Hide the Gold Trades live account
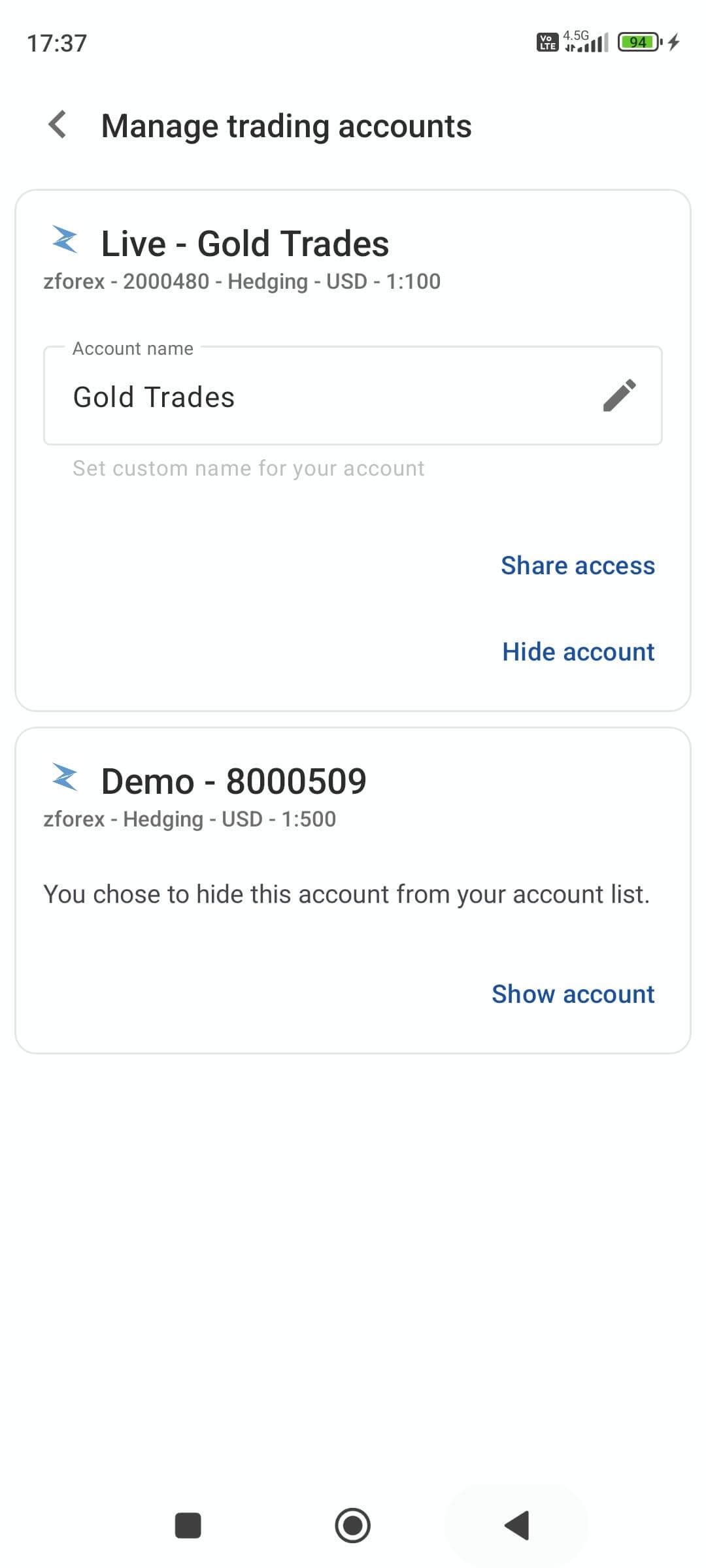This screenshot has height=1568, width=706. click(x=578, y=651)
